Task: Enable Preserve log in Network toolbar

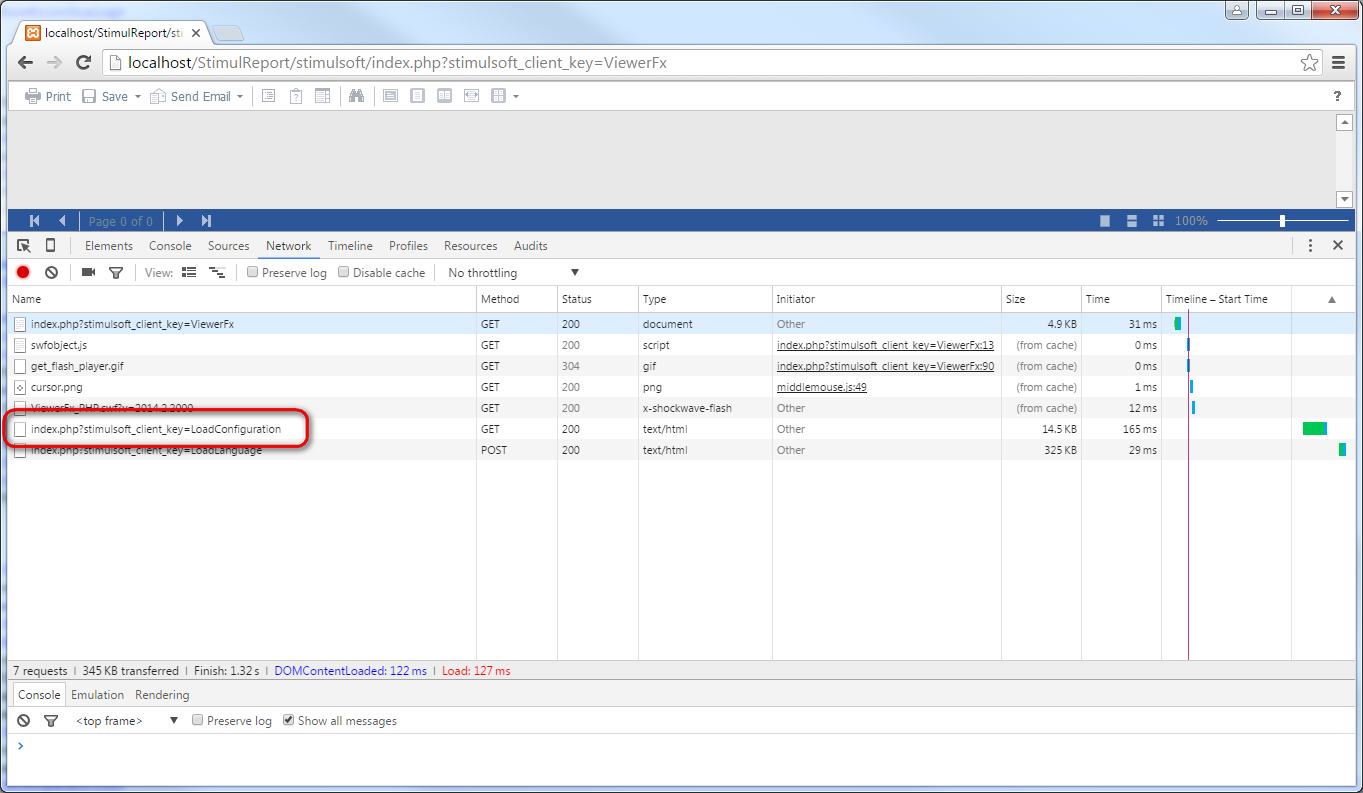Action: [253, 272]
